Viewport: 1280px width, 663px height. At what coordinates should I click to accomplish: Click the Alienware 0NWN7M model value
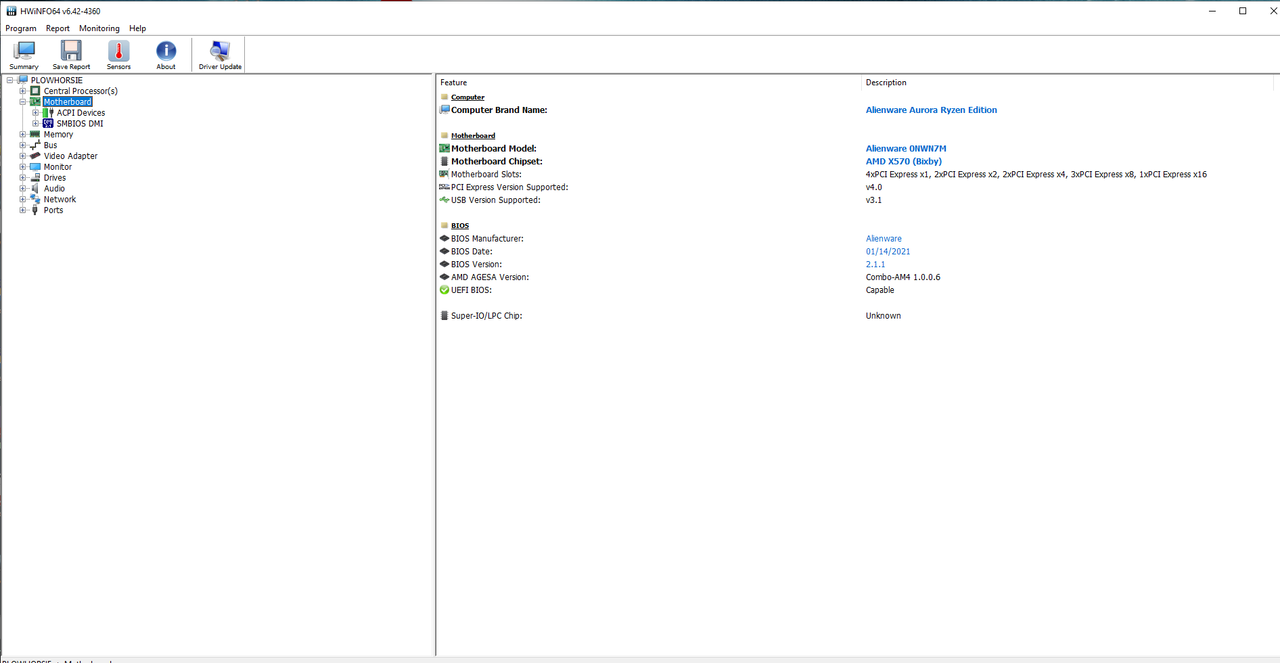coord(906,148)
